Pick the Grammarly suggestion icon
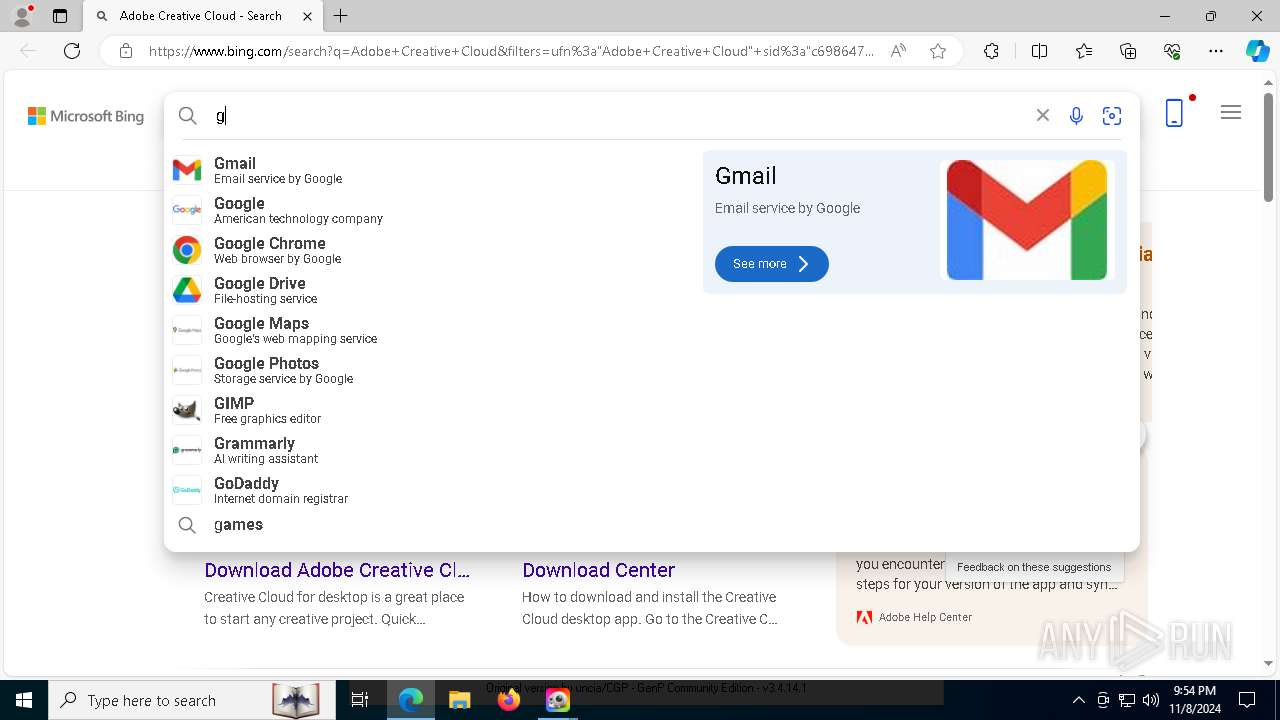1280x720 pixels. point(187,450)
